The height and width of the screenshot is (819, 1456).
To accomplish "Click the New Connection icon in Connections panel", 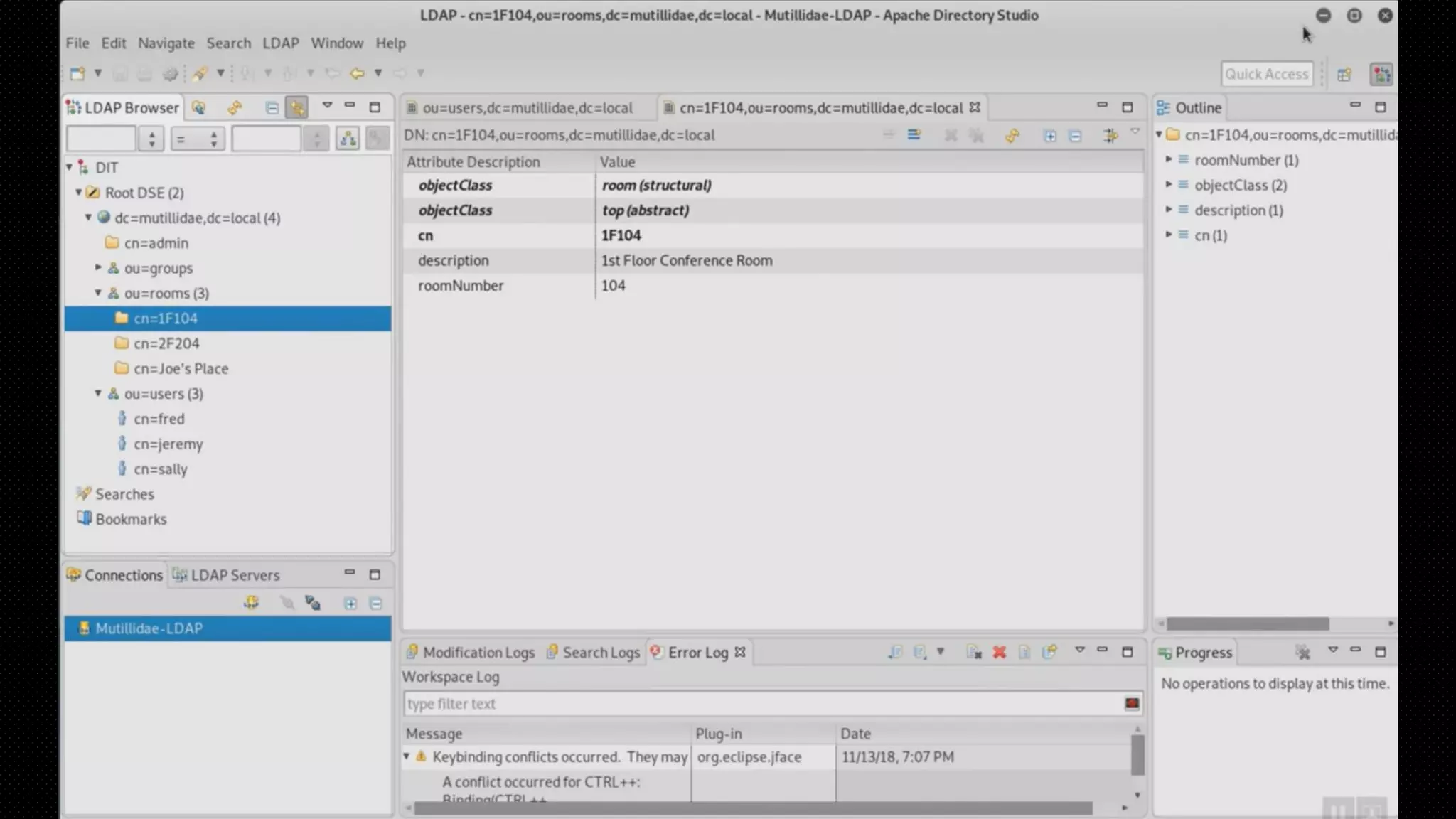I will click(x=251, y=603).
